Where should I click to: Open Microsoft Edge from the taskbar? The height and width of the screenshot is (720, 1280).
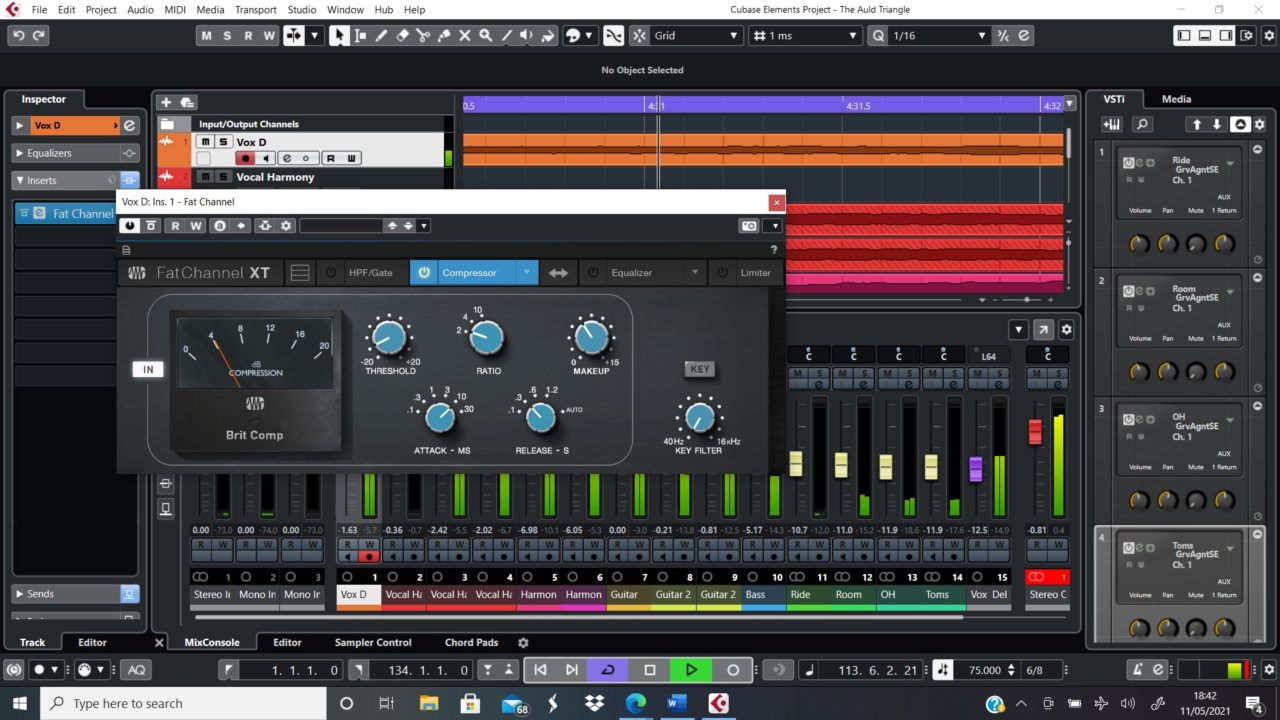coord(636,704)
